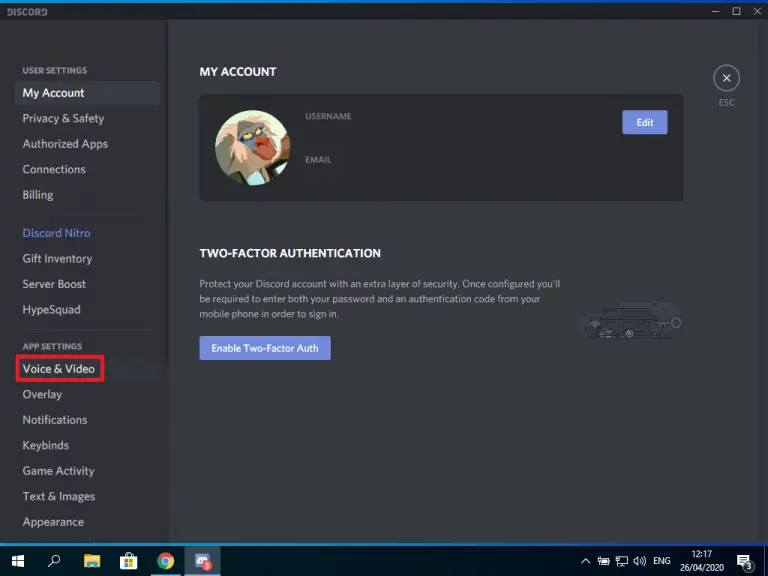Open the clock showing 12:17
768x576 pixels.
click(x=701, y=561)
